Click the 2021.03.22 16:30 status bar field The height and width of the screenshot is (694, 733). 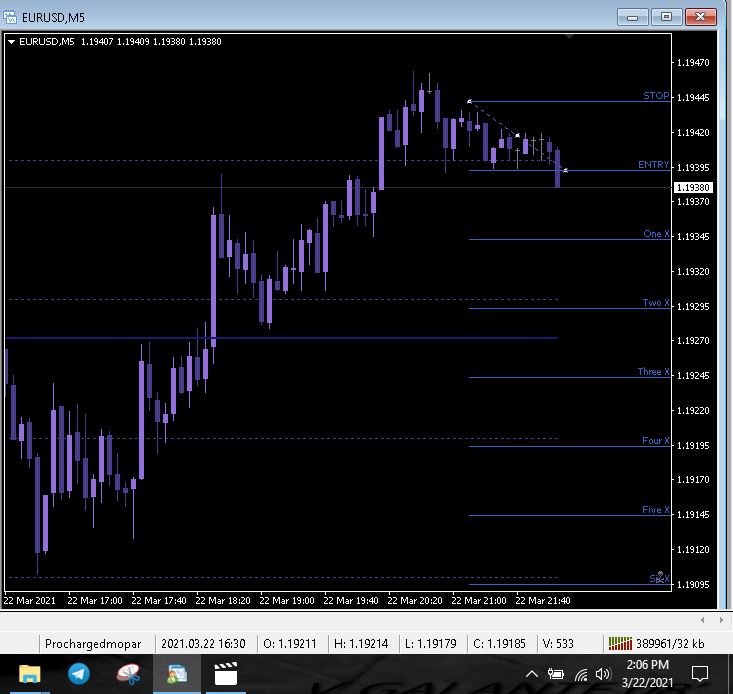click(x=203, y=644)
